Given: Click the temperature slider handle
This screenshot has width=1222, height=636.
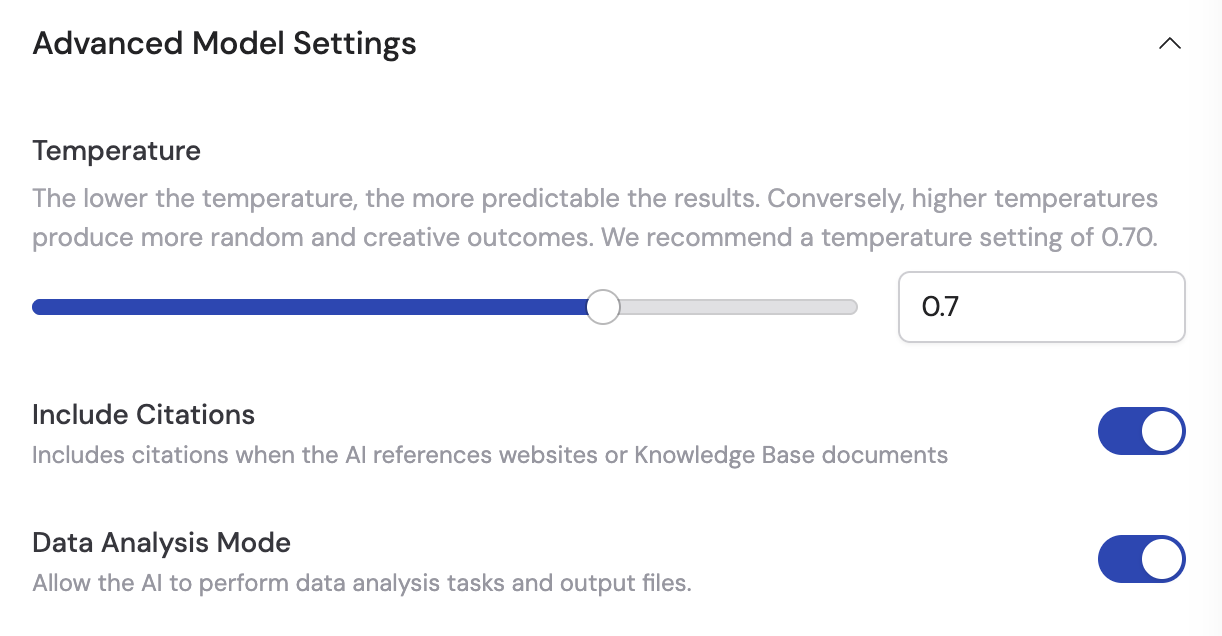Looking at the screenshot, I should (x=603, y=306).
